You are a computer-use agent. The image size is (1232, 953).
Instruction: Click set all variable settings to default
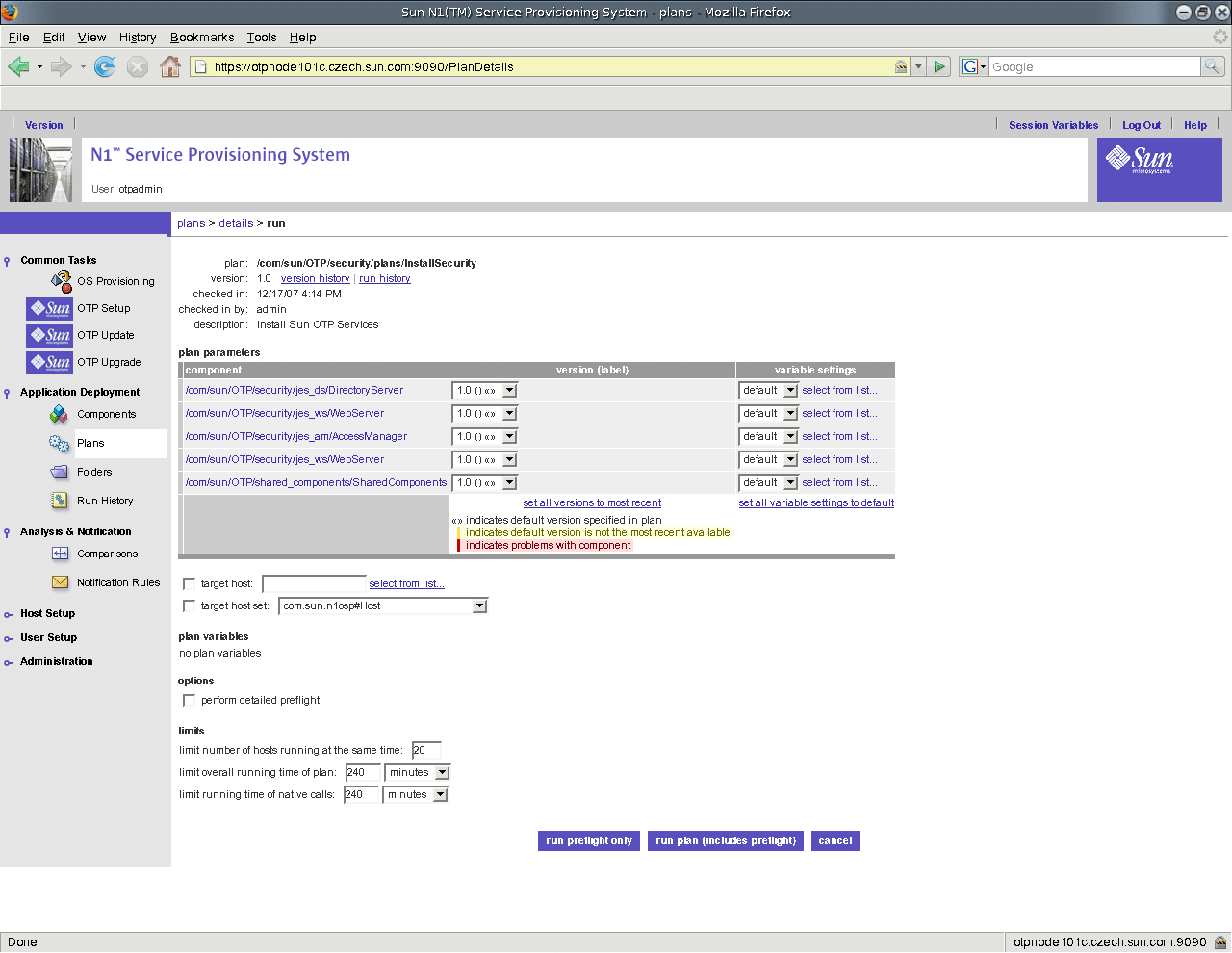[x=816, y=502]
